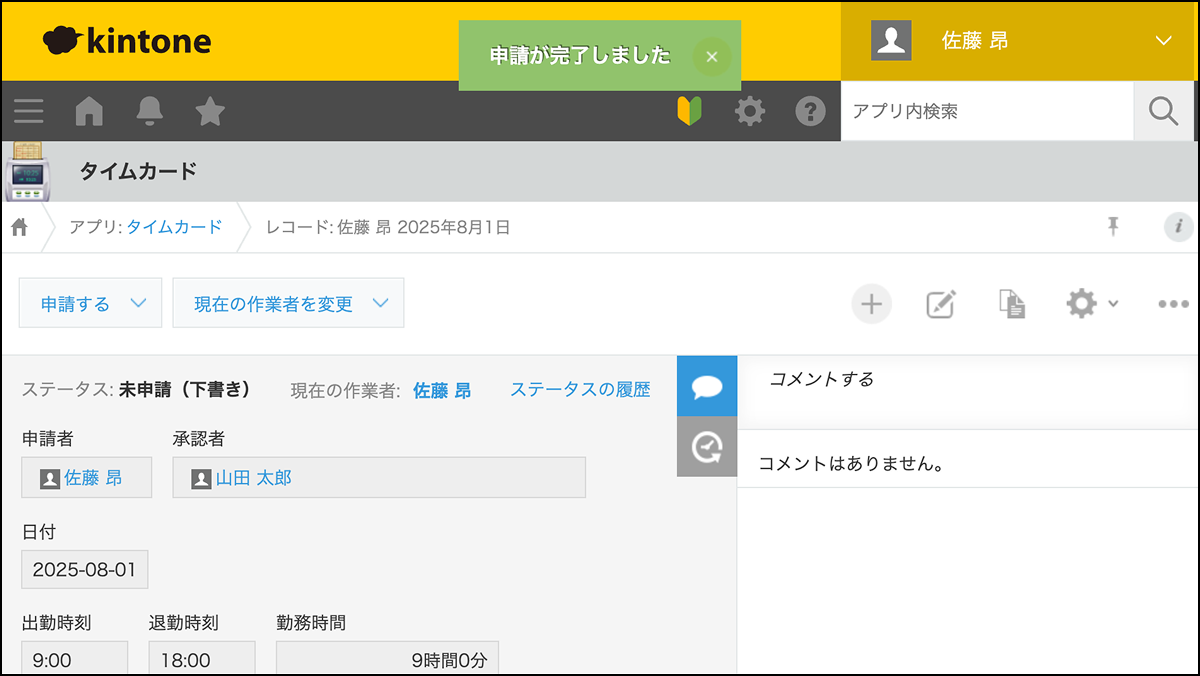
Task: Open 現在の作業者を変更 dropdown
Action: (x=288, y=304)
